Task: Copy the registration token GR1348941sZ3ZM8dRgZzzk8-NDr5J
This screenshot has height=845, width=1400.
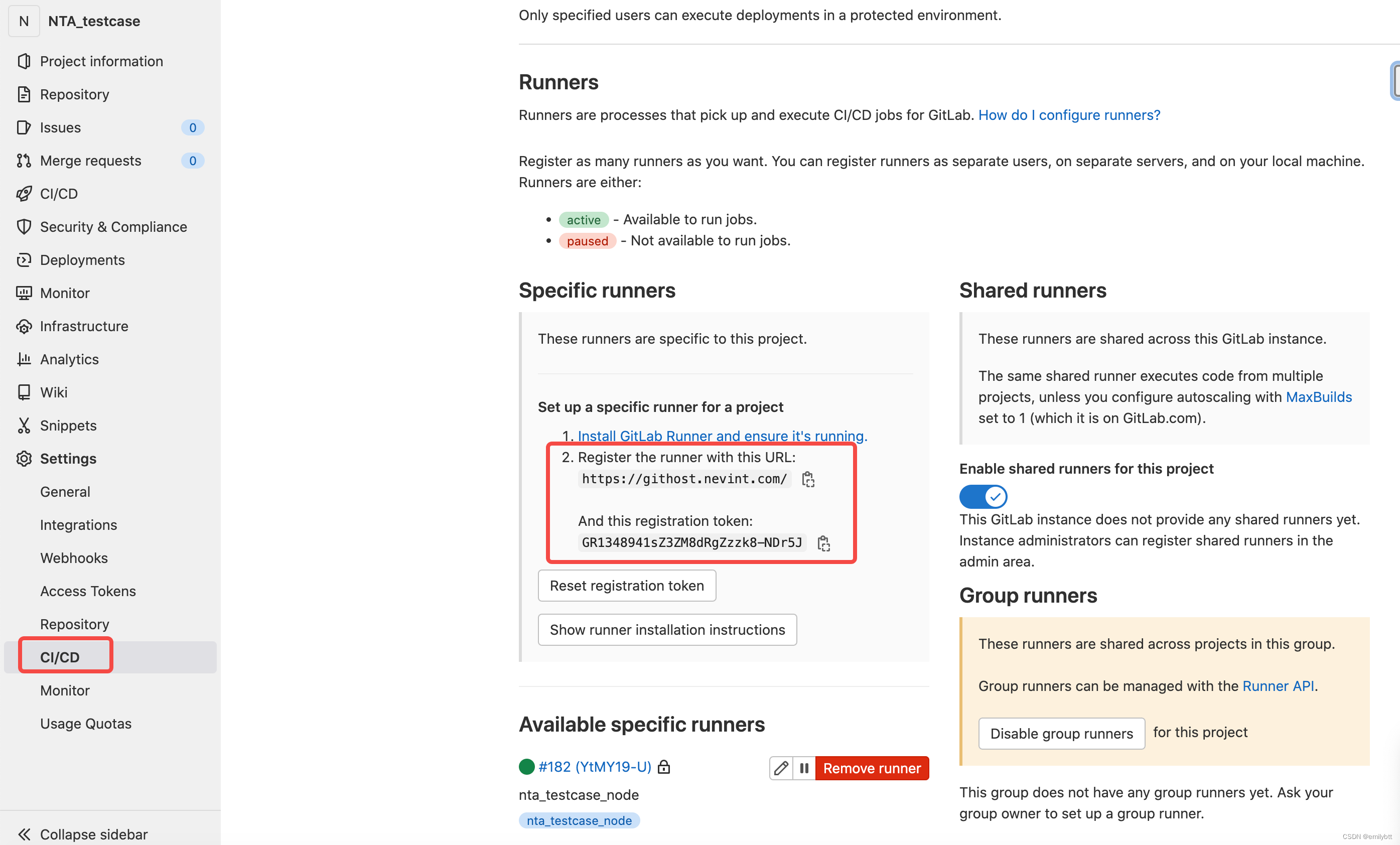Action: coord(824,543)
